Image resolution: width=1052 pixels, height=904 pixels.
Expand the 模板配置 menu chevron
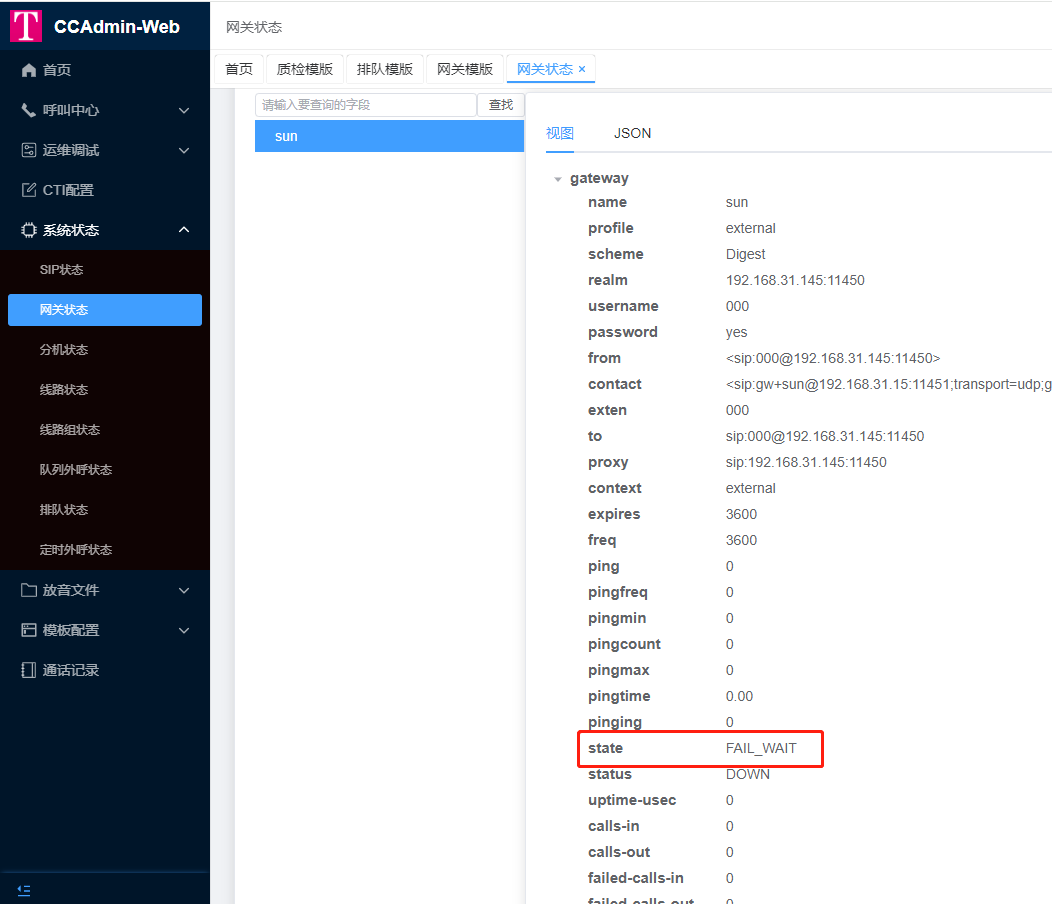pos(184,630)
